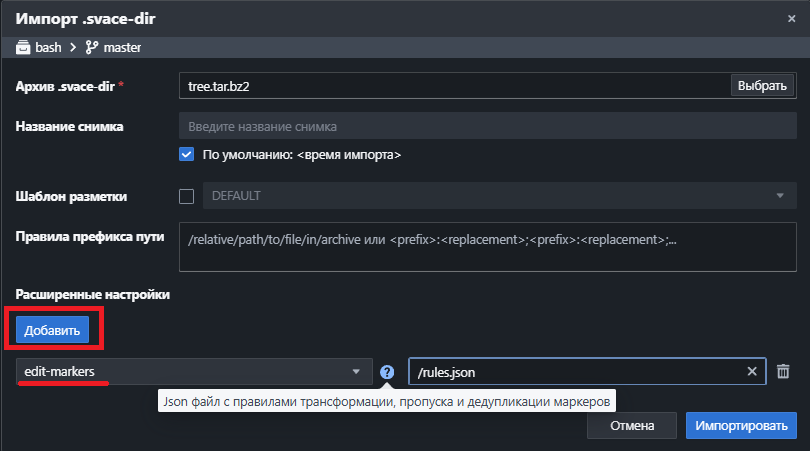Click into the /rules.json value field
810x451 pixels.
click(x=575, y=372)
